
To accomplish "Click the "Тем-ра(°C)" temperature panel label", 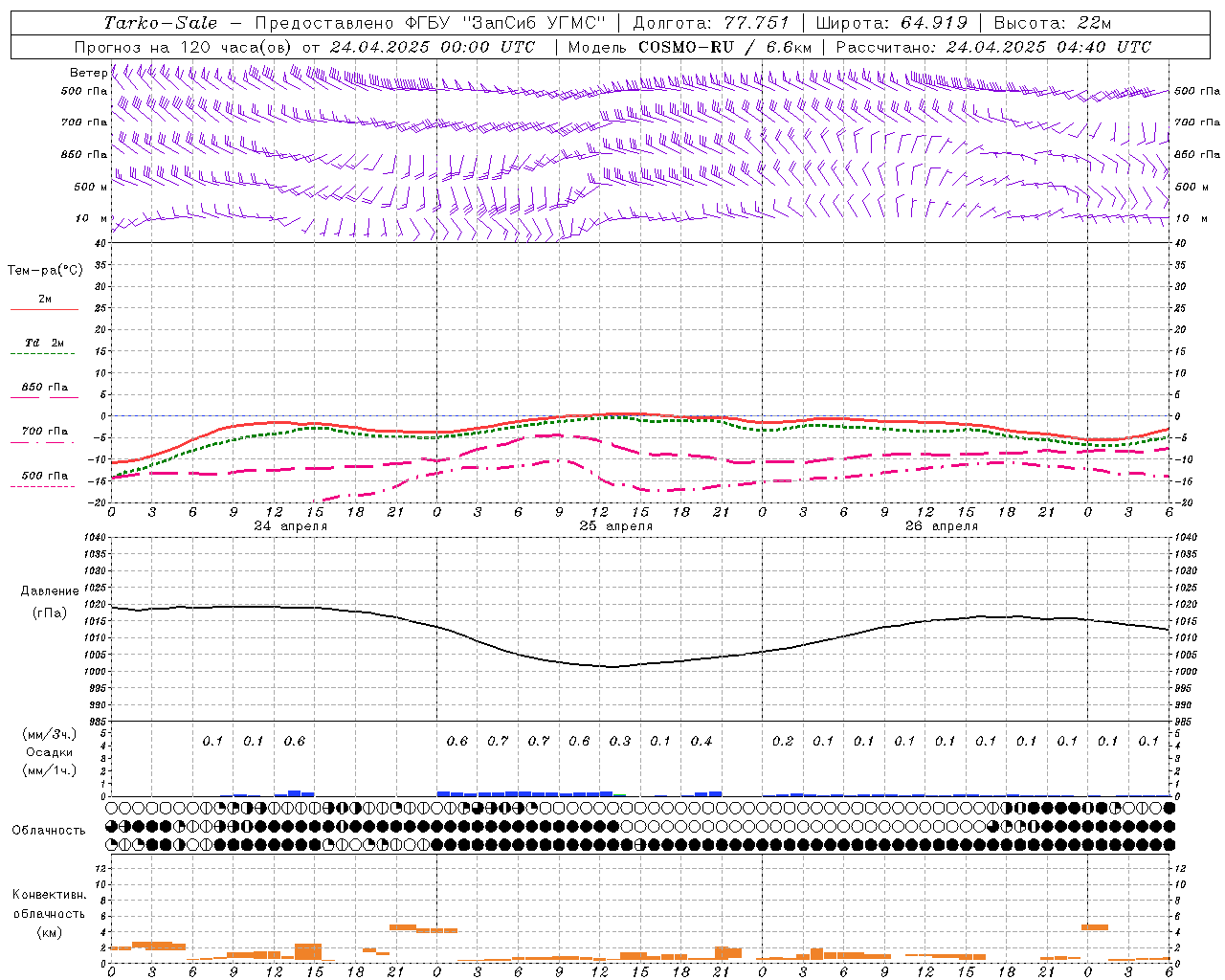I will pos(45,271).
